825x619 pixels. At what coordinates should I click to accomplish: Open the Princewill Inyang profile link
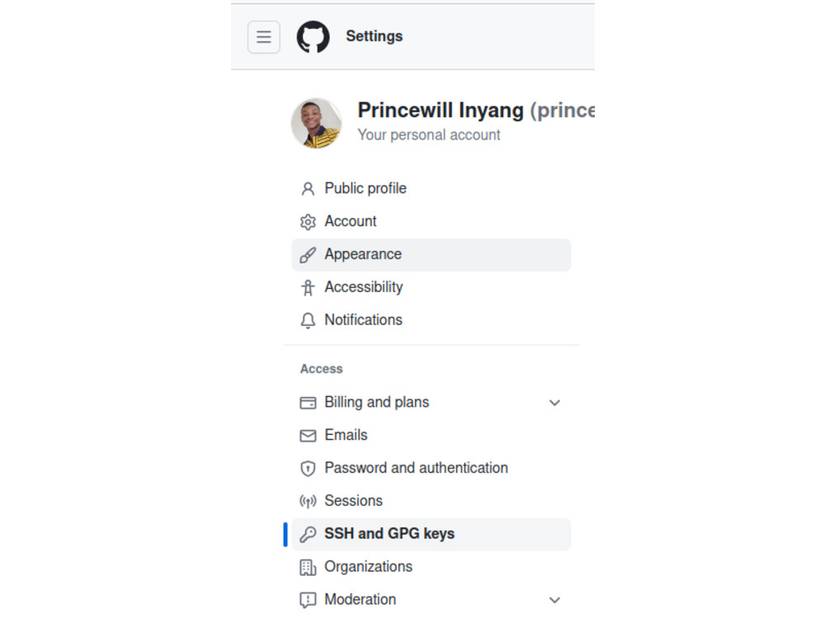pos(440,110)
